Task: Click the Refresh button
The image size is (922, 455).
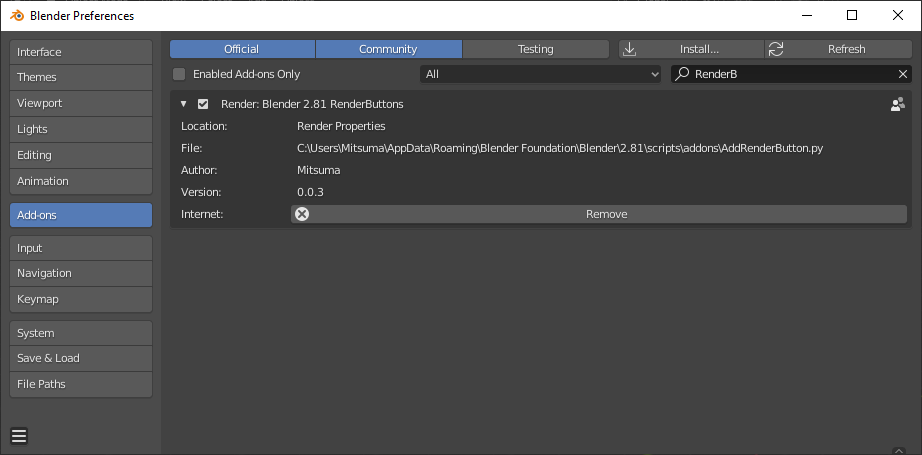Action: tap(839, 49)
